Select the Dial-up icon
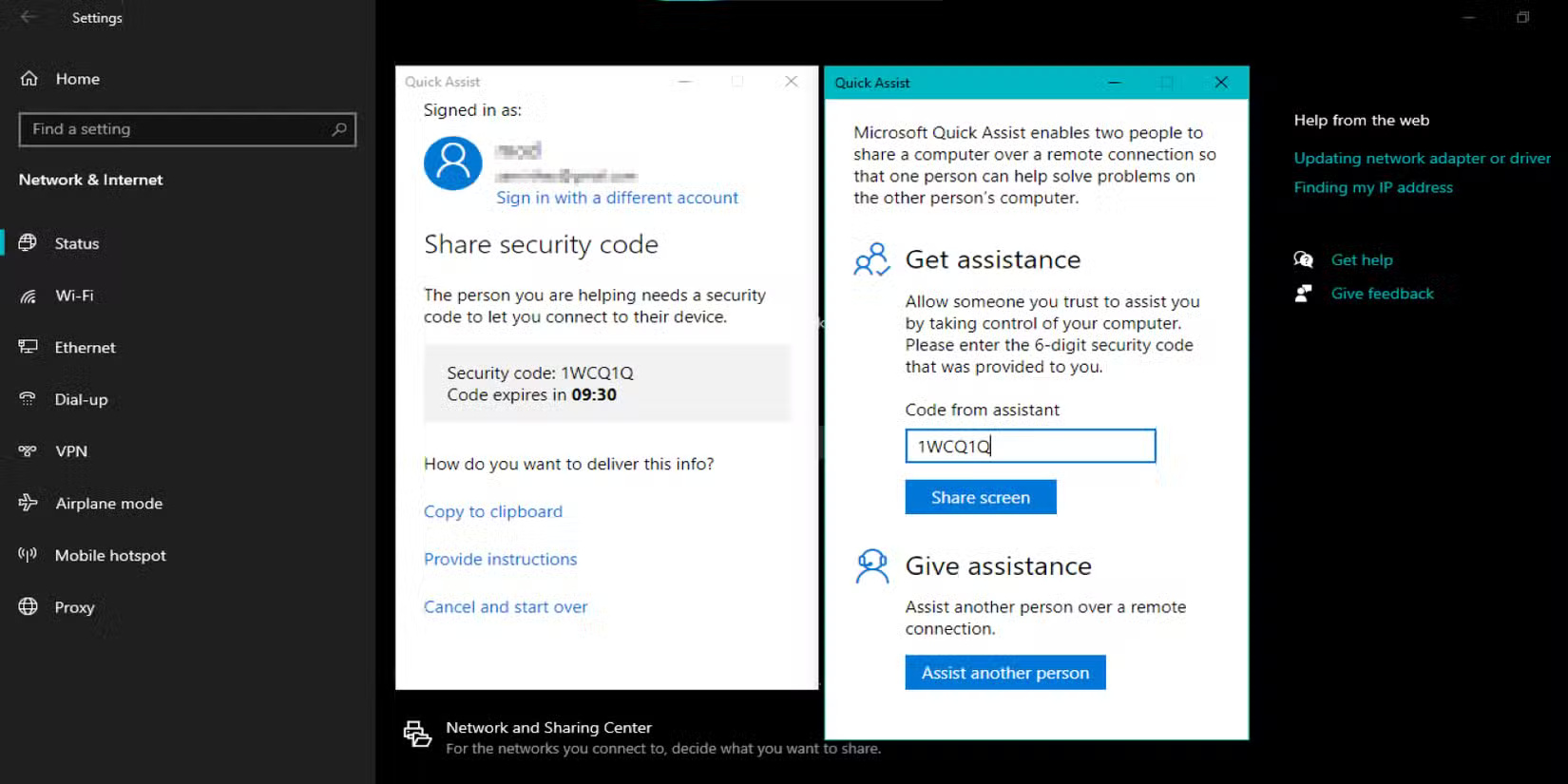 (x=29, y=399)
